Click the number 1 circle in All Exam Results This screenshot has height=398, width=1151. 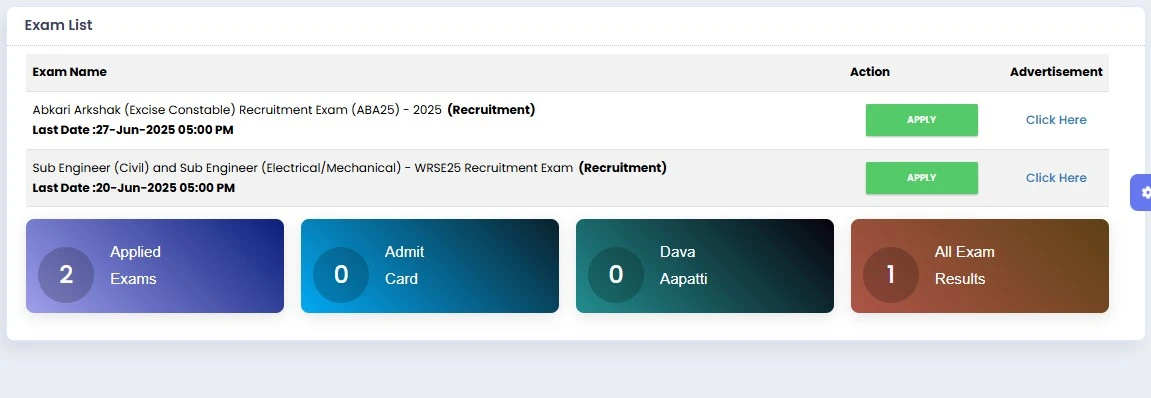890,275
